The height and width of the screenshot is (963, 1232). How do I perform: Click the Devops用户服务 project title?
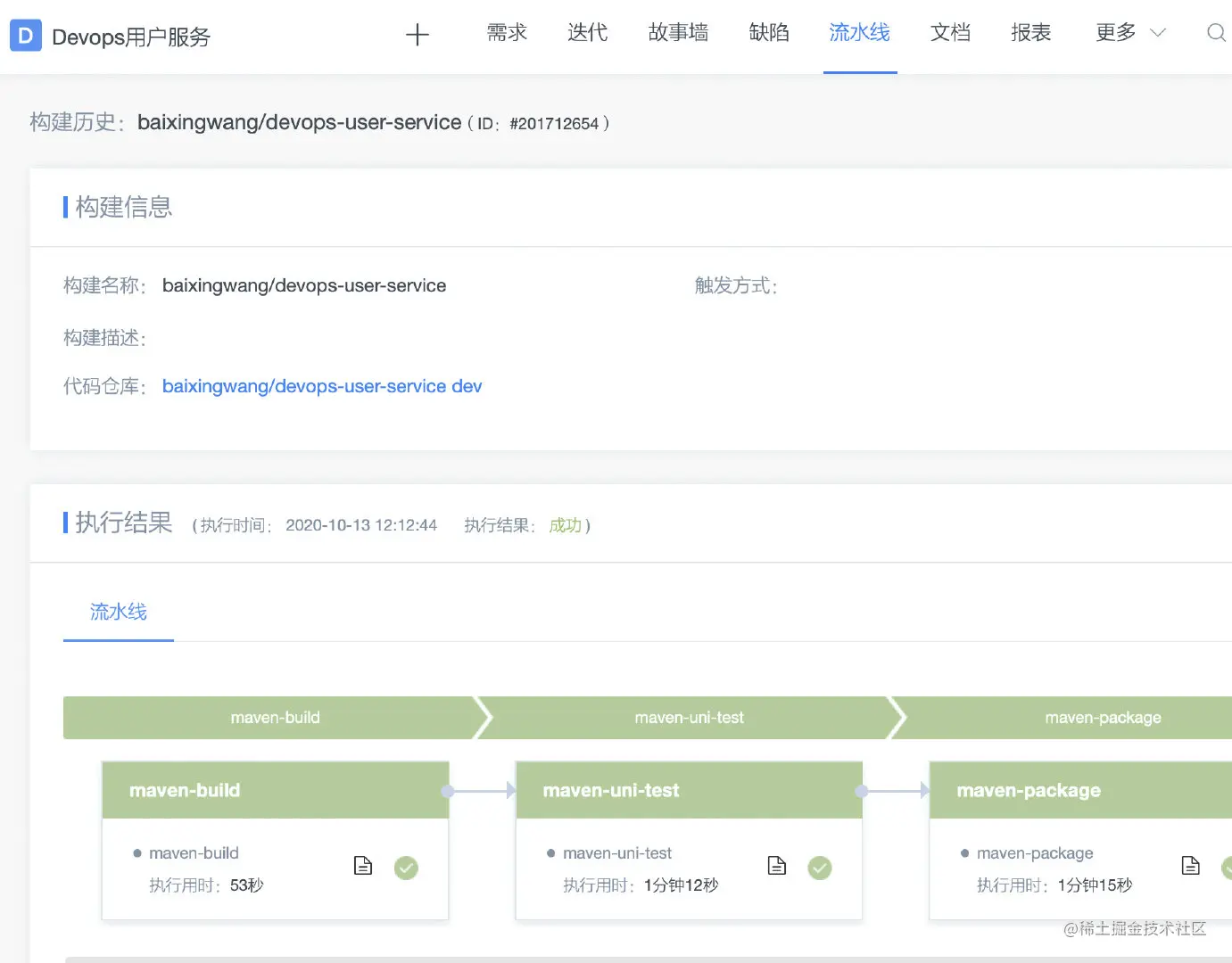coord(131,37)
